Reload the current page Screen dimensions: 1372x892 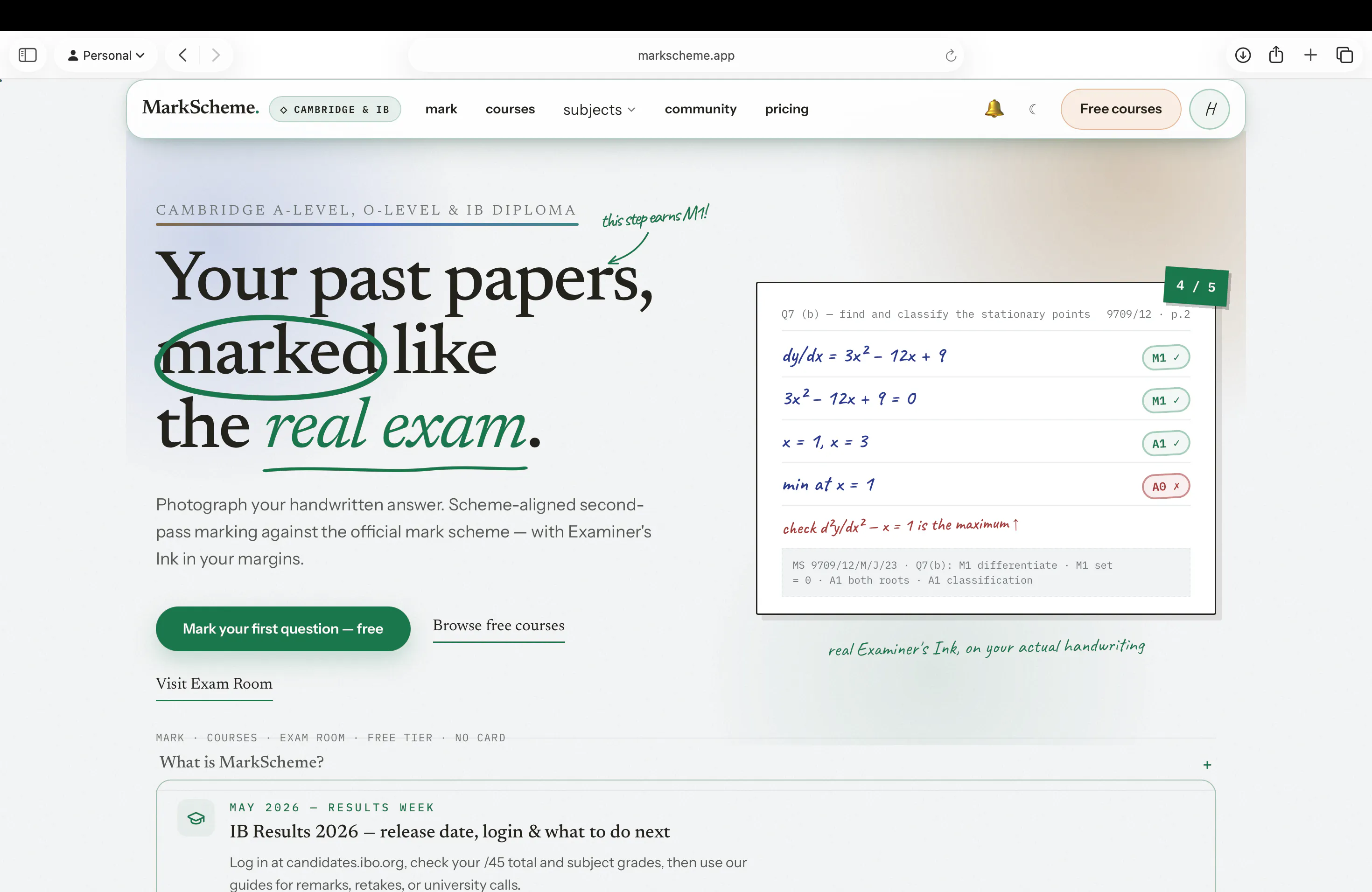951,56
